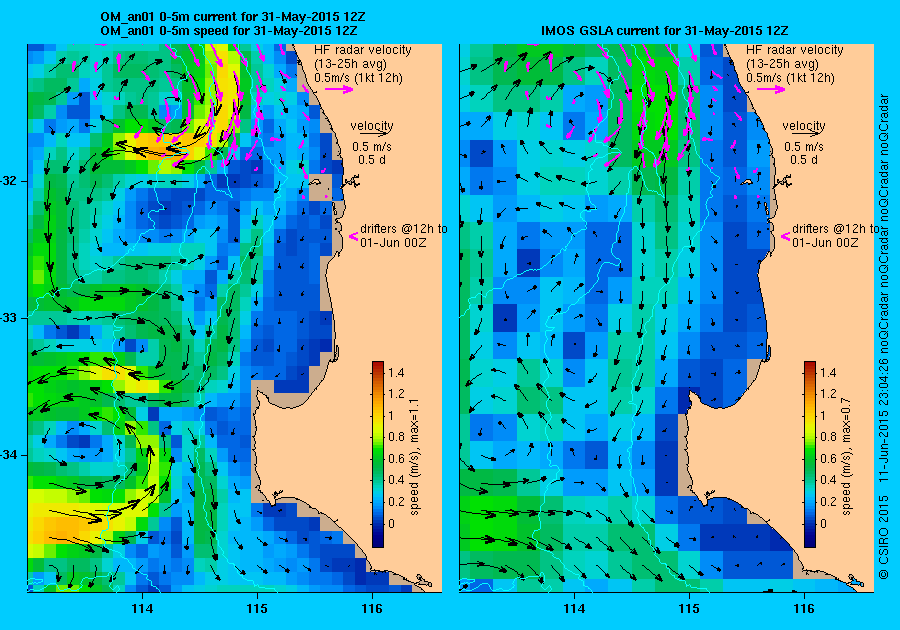Click the '0' tick on the left color bar

391,523
